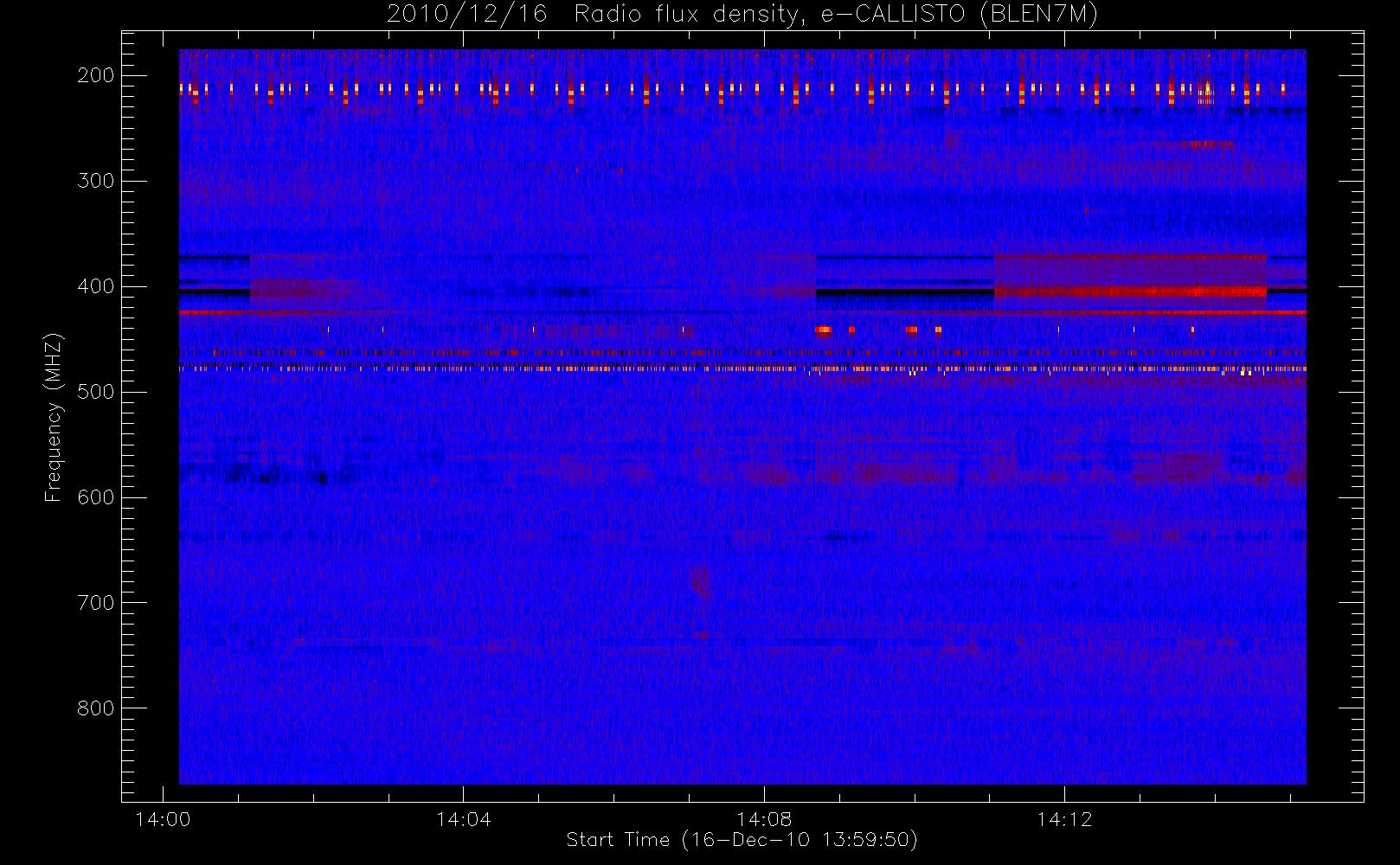Viewport: 1400px width, 865px height.
Task: Click the Start Time axis label
Action: 742,840
